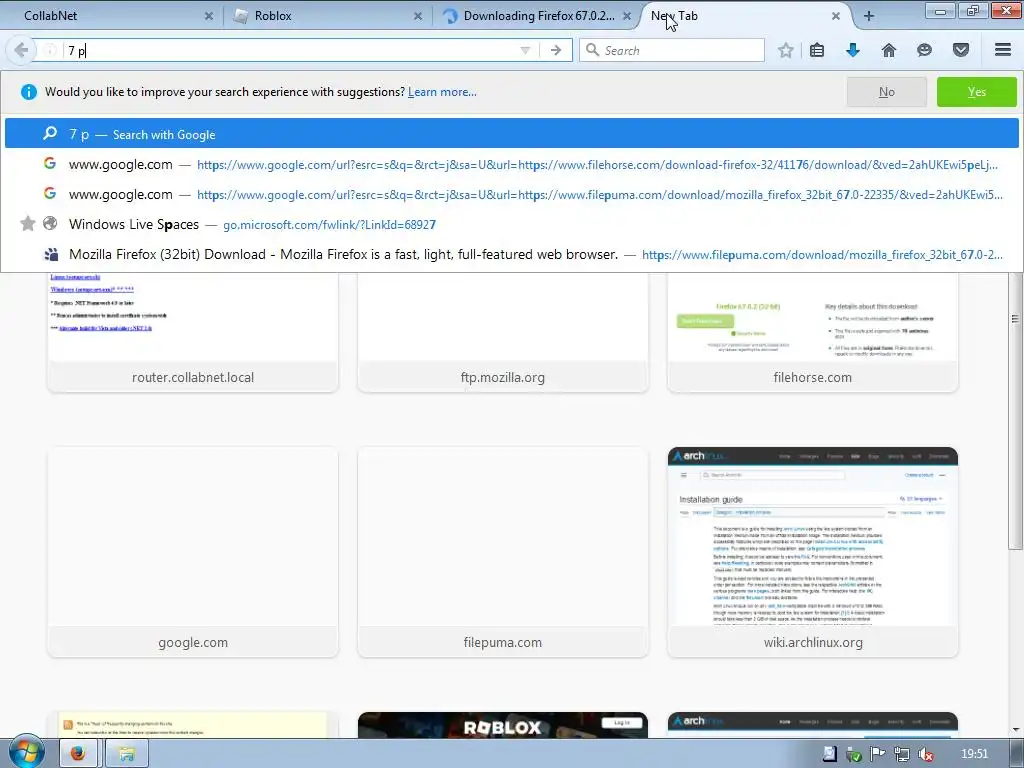Viewport: 1024px width, 768px height.
Task: Close the CollabNet tab
Action: [209, 16]
